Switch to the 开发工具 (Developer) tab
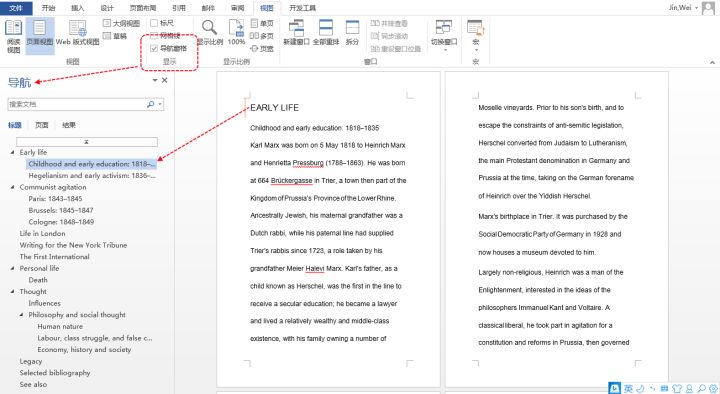 point(303,8)
